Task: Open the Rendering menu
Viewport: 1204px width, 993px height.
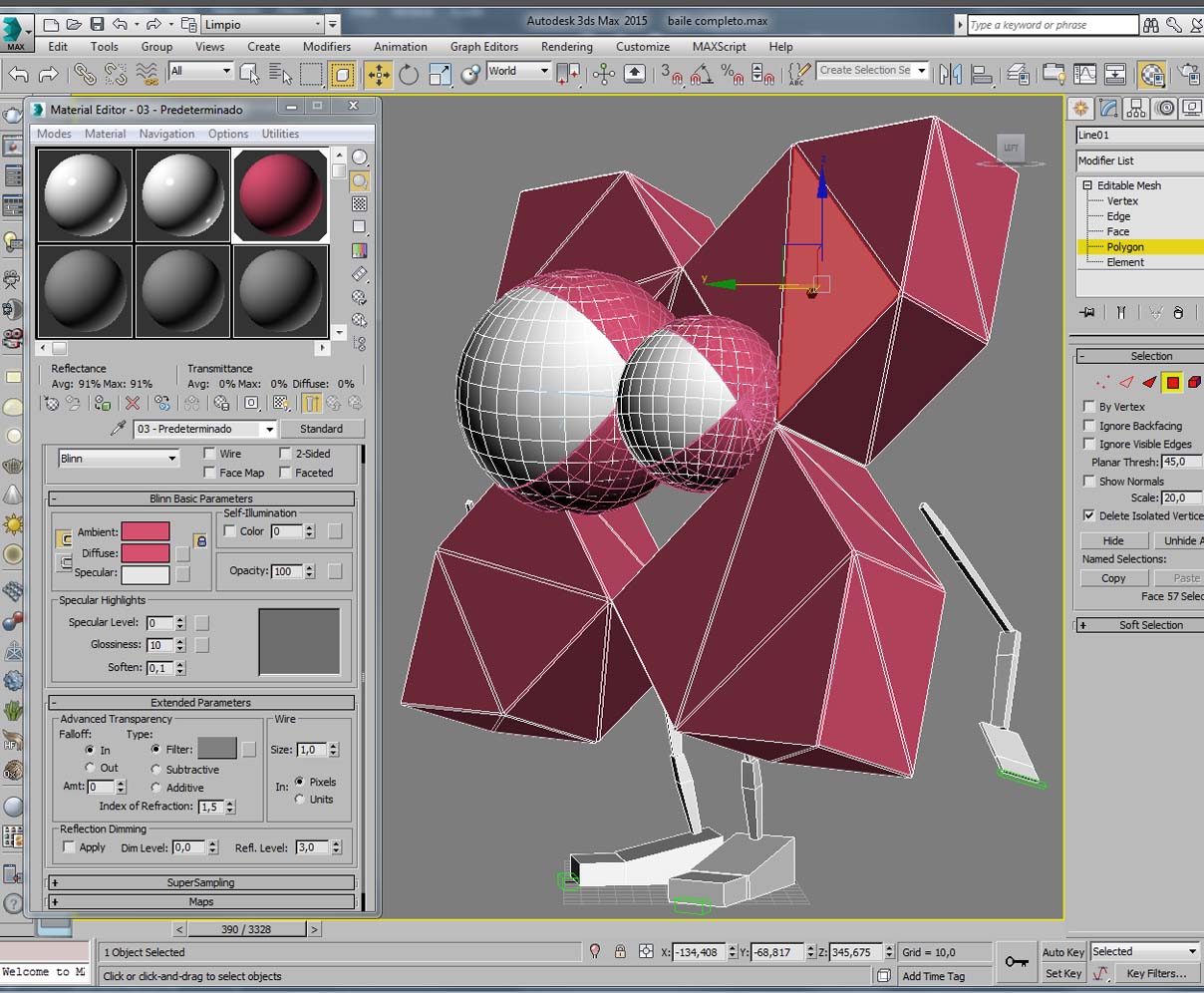Action: pos(566,47)
